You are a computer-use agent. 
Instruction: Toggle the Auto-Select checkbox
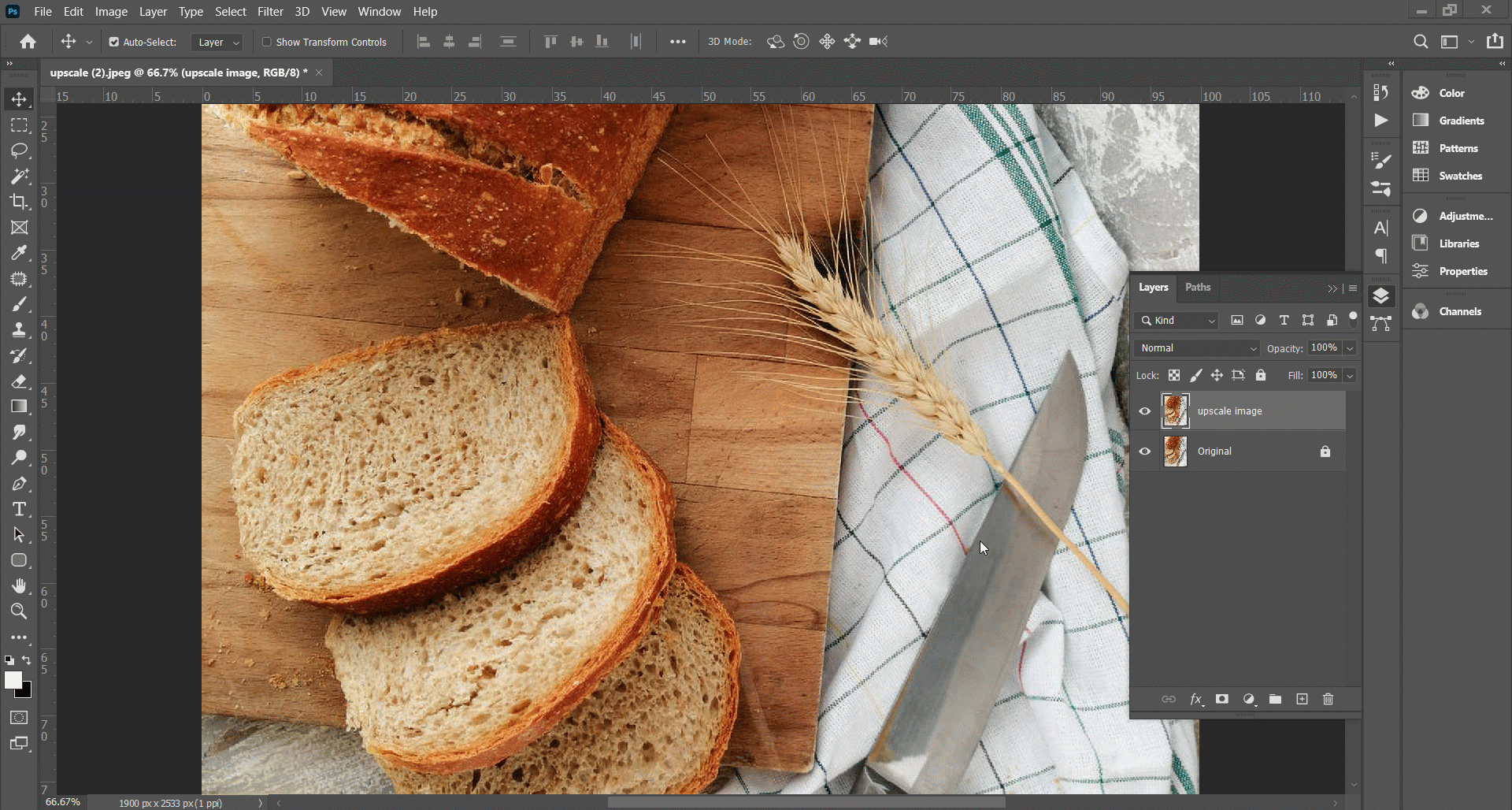[114, 42]
